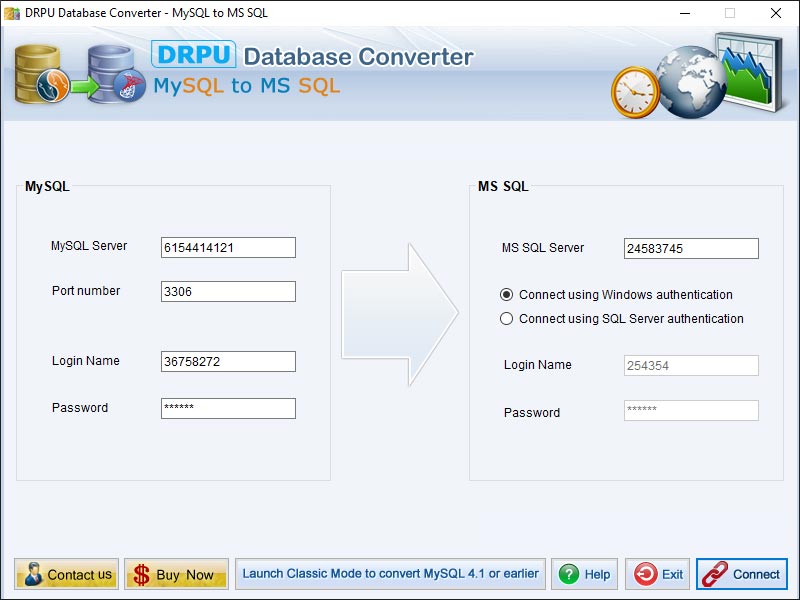Click the chain link icon on Connect
Screen dimensions: 800x600
tap(713, 574)
